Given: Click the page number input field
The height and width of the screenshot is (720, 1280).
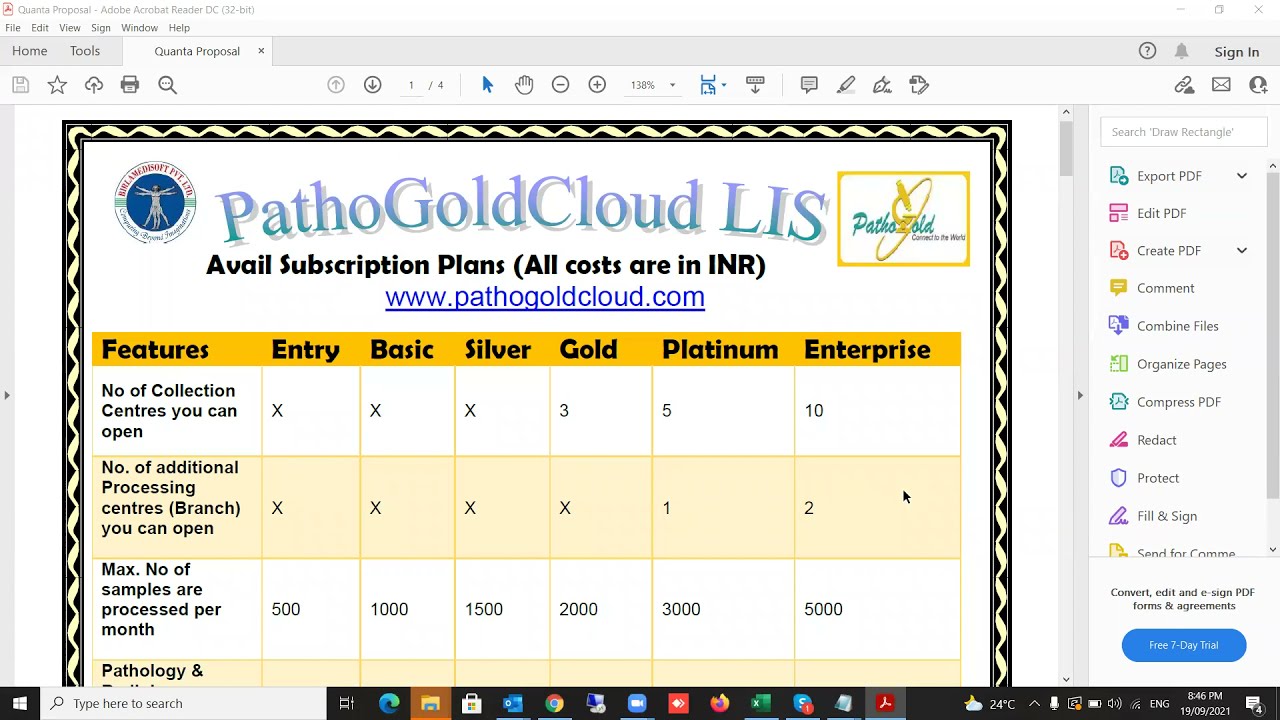Looking at the screenshot, I should (411, 85).
